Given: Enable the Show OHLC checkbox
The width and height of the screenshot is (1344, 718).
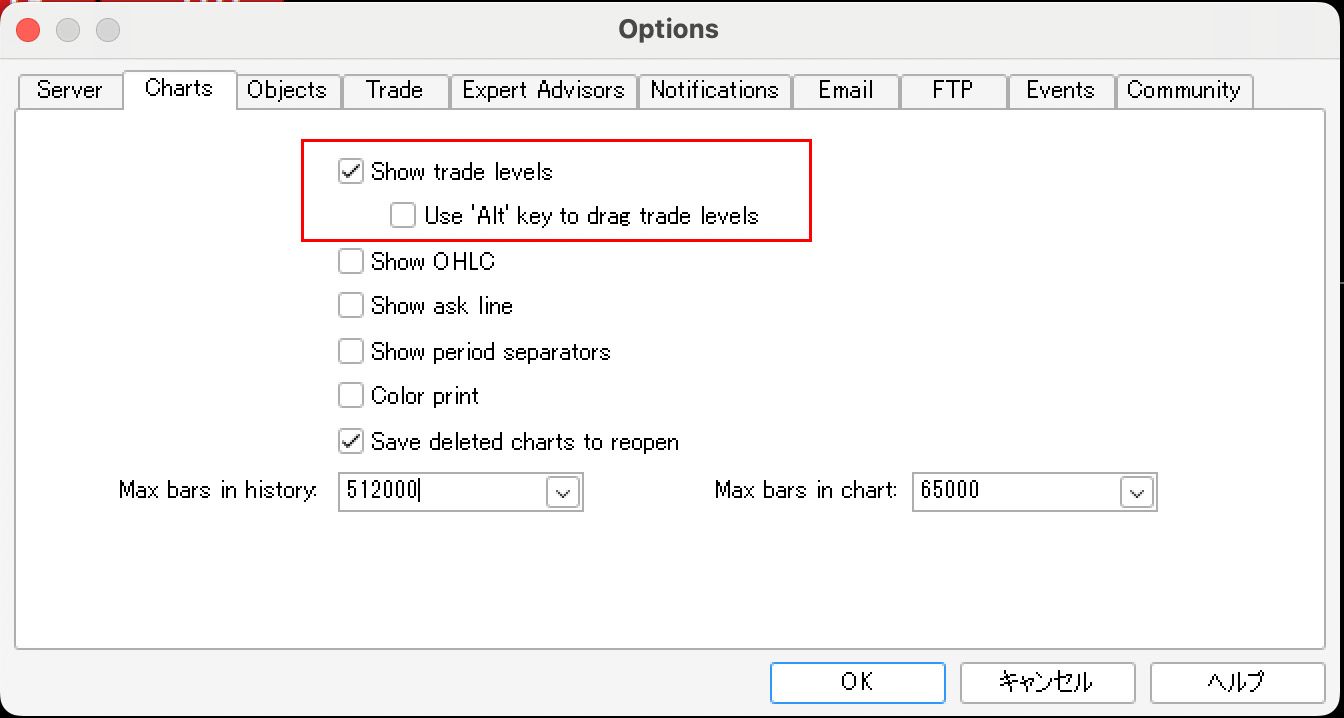Looking at the screenshot, I should [x=351, y=261].
